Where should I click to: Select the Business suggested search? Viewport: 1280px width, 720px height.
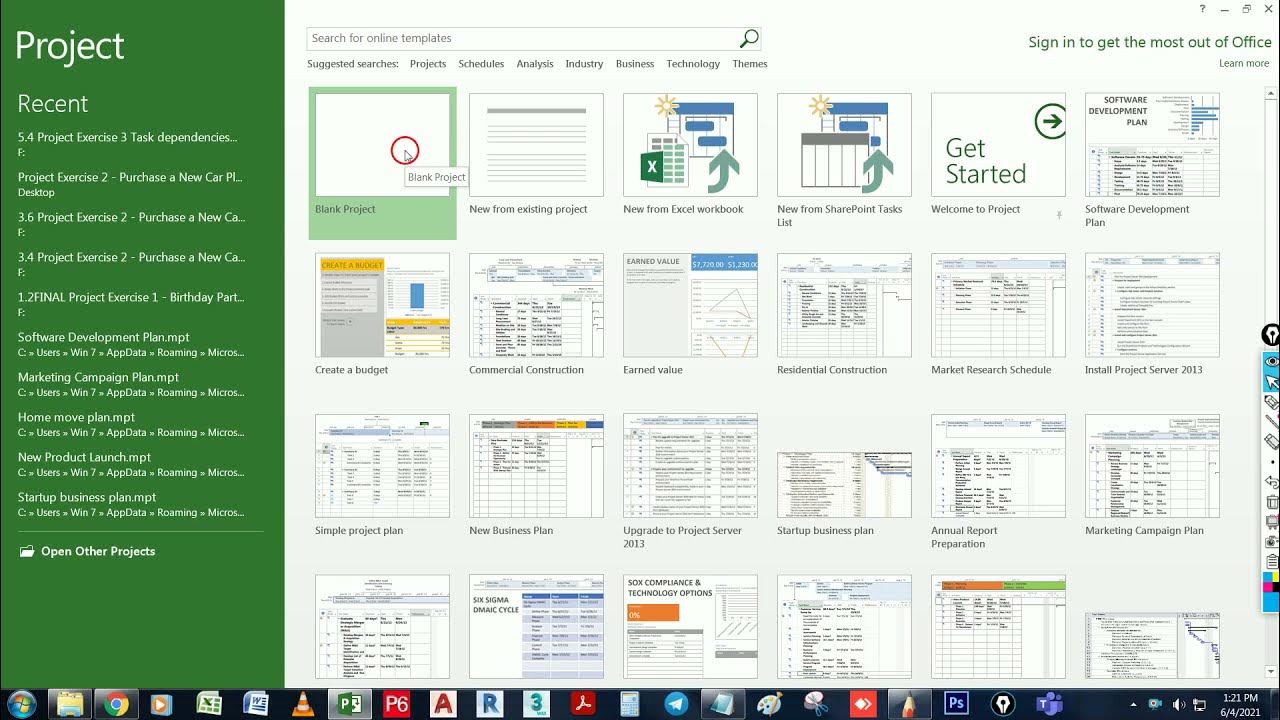point(635,64)
